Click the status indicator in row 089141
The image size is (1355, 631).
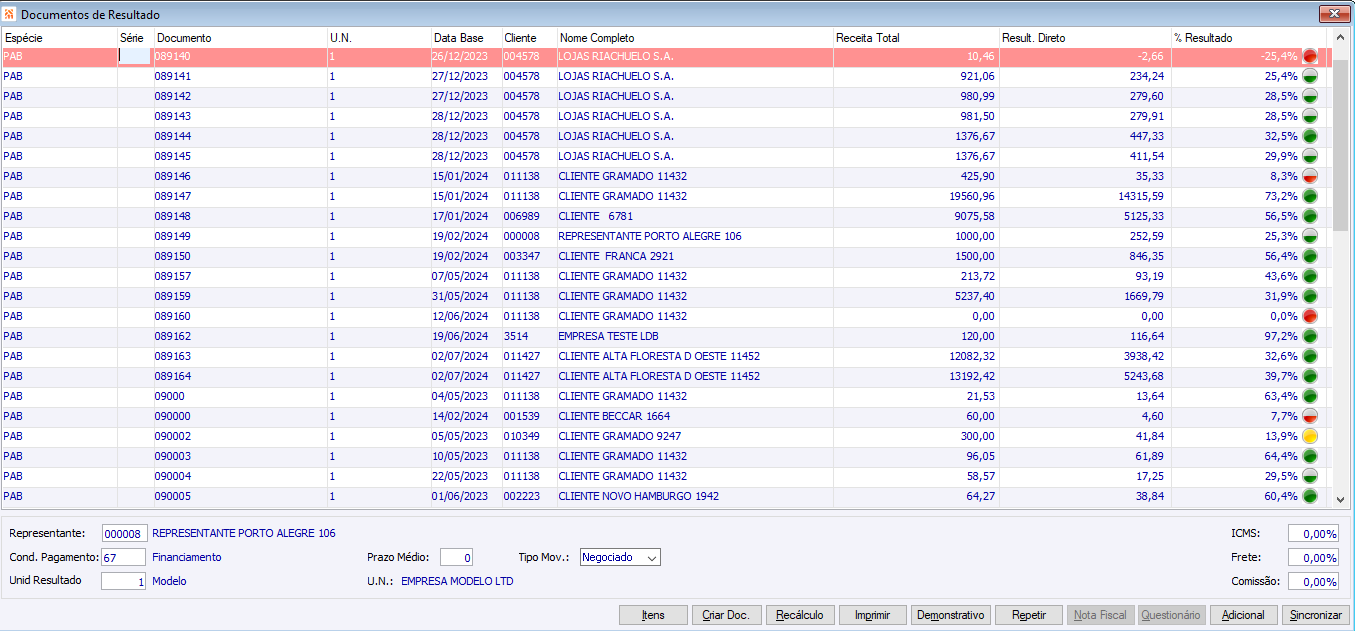(1310, 76)
